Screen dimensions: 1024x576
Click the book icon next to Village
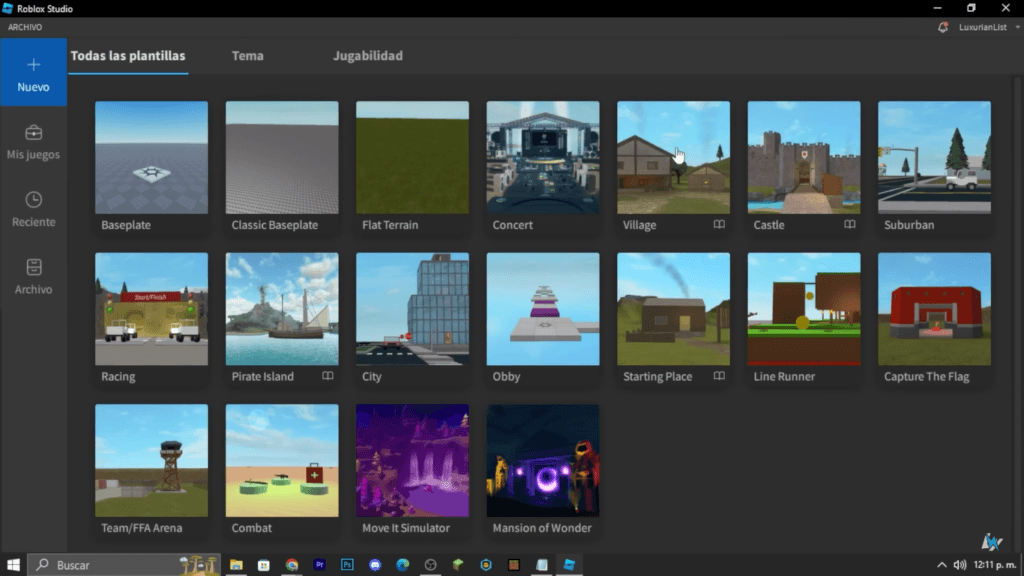(x=719, y=224)
